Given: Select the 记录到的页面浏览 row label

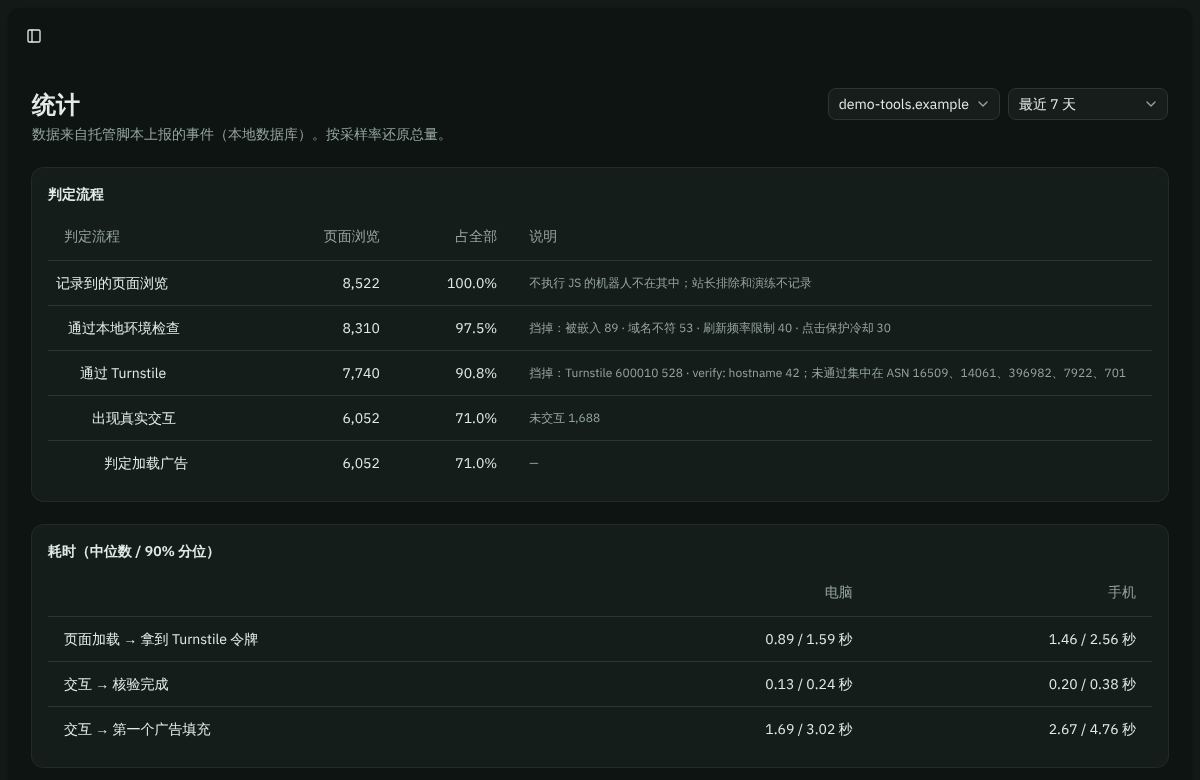Looking at the screenshot, I should tap(112, 283).
